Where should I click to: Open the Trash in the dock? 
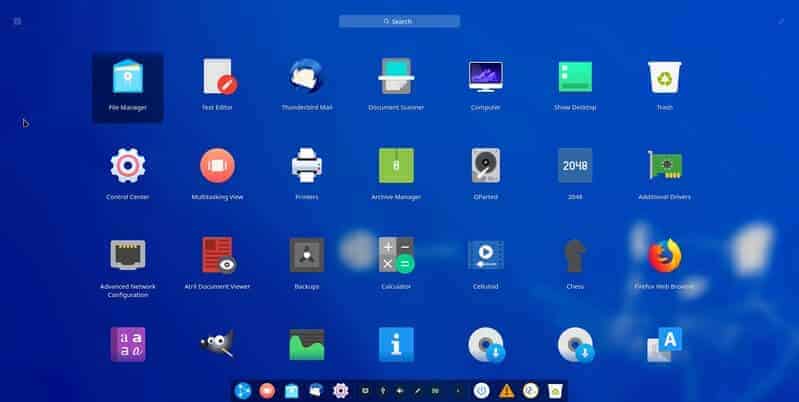[x=555, y=391]
